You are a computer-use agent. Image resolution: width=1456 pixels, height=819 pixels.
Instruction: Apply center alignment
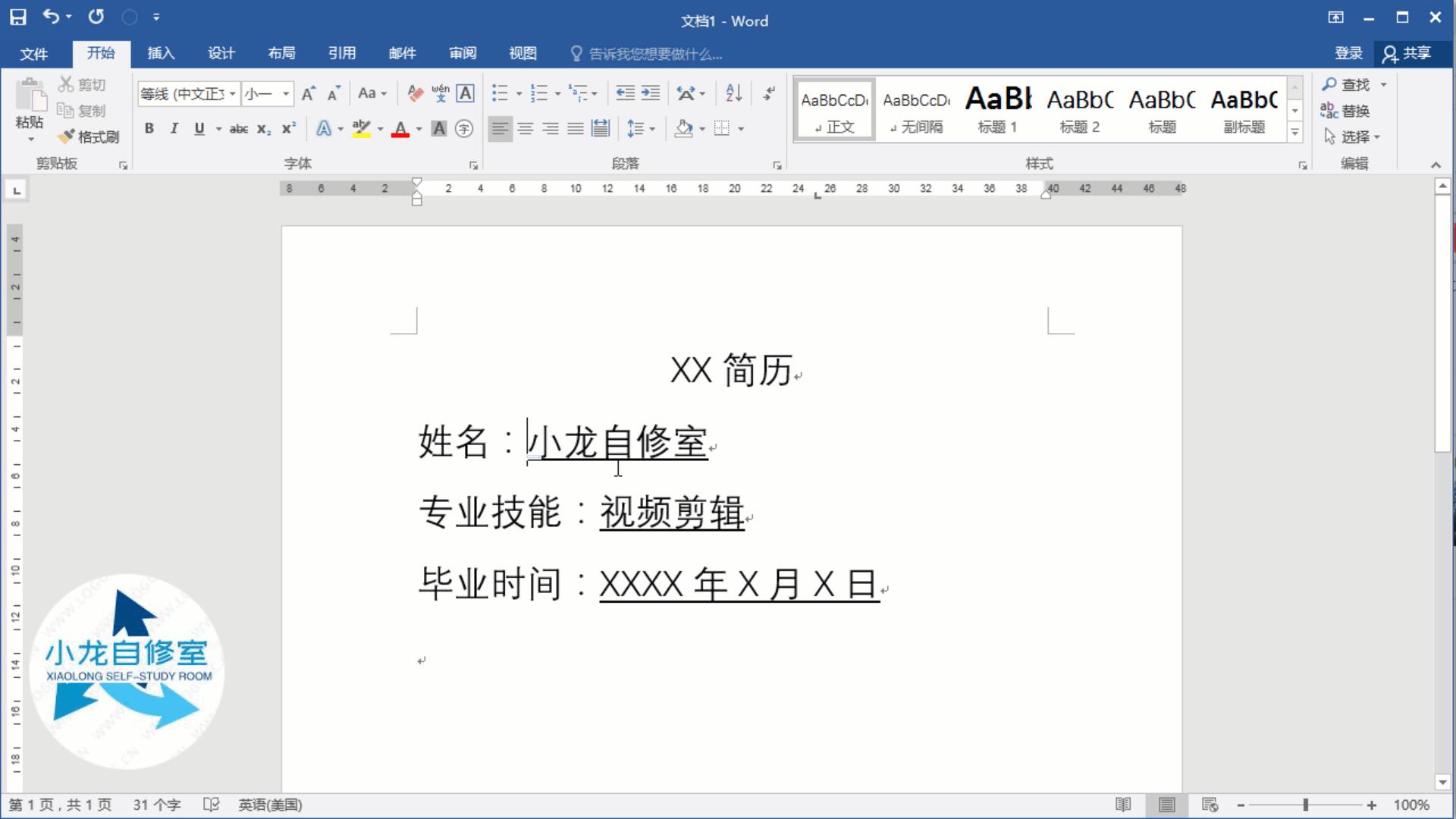(526, 129)
